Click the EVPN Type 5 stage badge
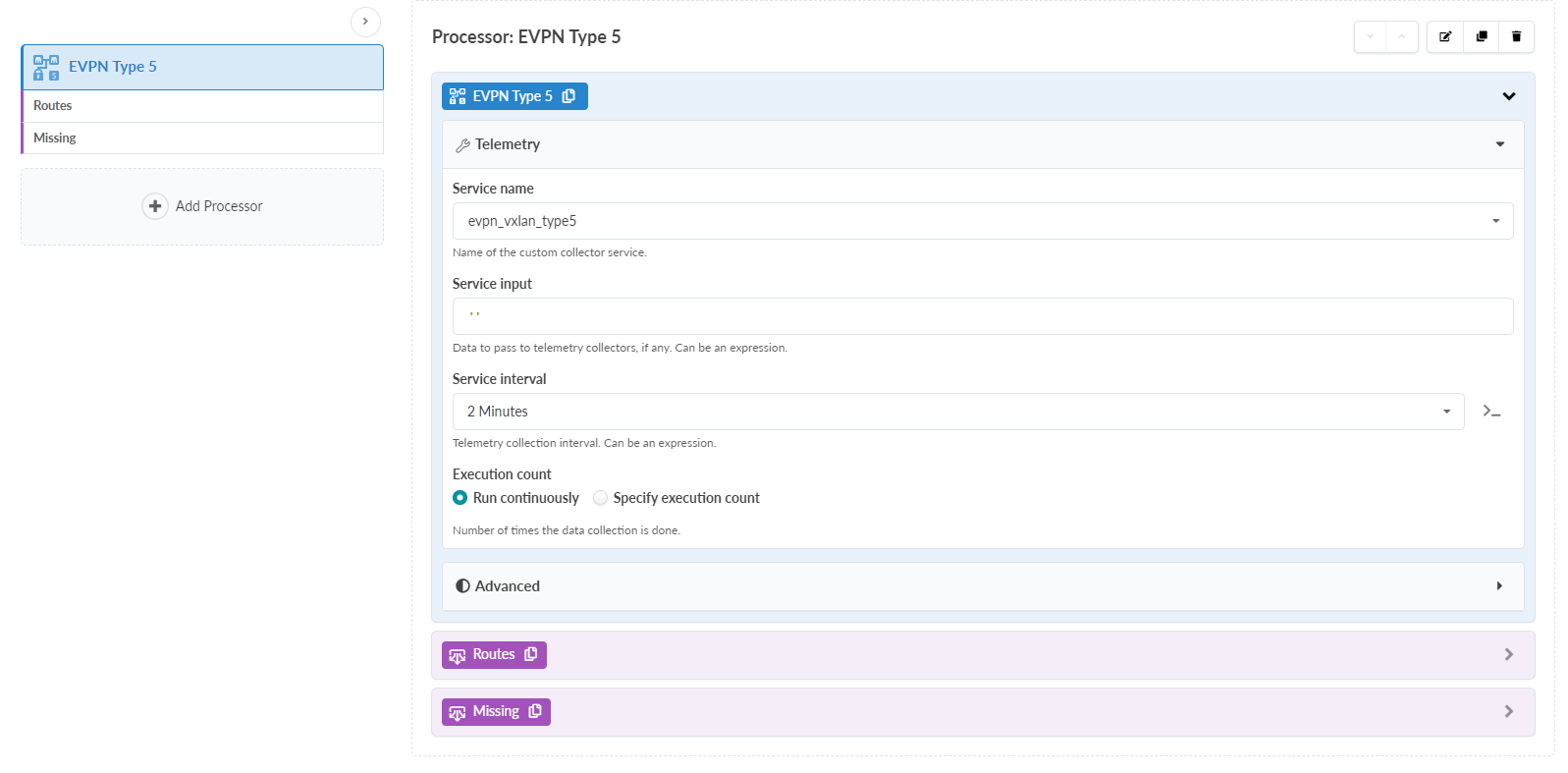The image size is (1568, 773). tap(514, 96)
